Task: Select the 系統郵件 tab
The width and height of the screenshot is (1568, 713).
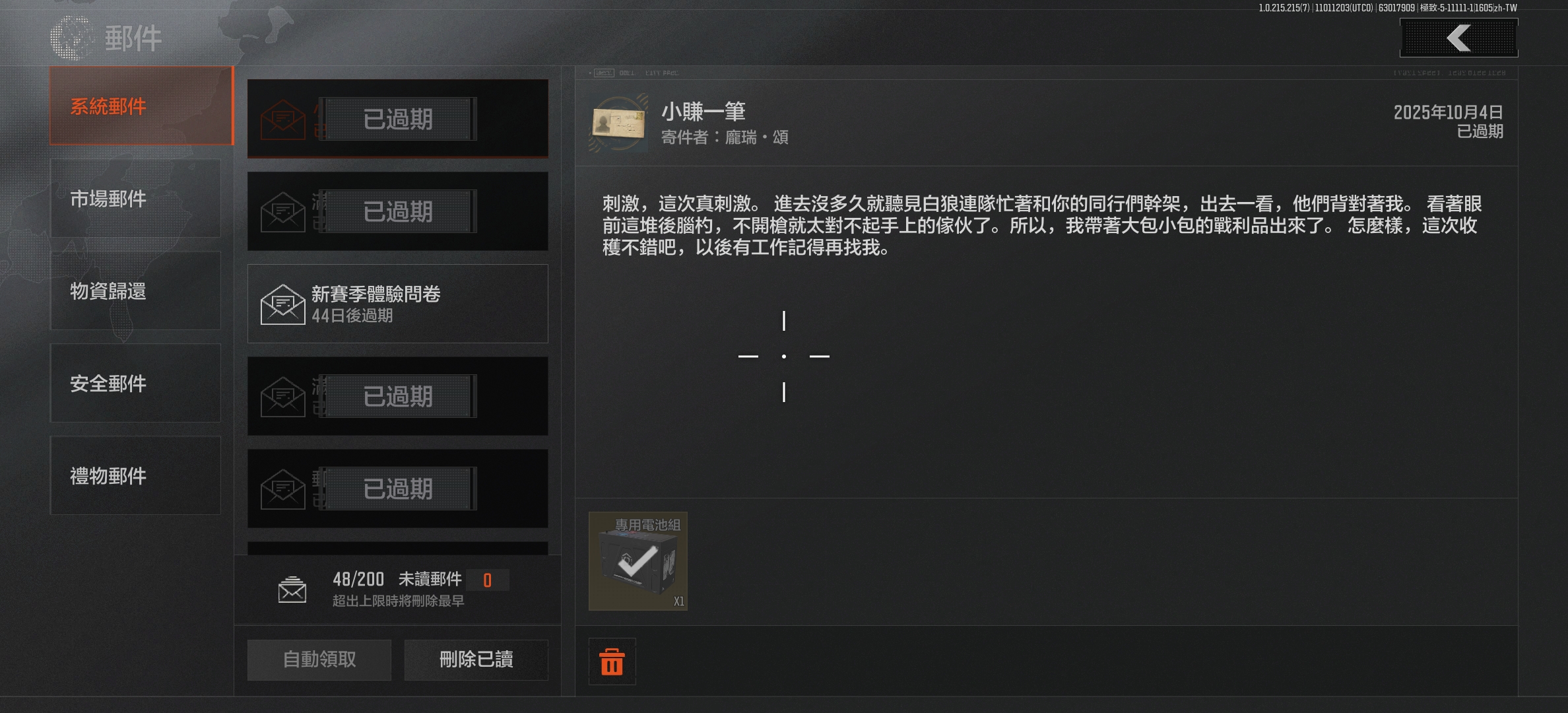Action: pyautogui.click(x=141, y=106)
